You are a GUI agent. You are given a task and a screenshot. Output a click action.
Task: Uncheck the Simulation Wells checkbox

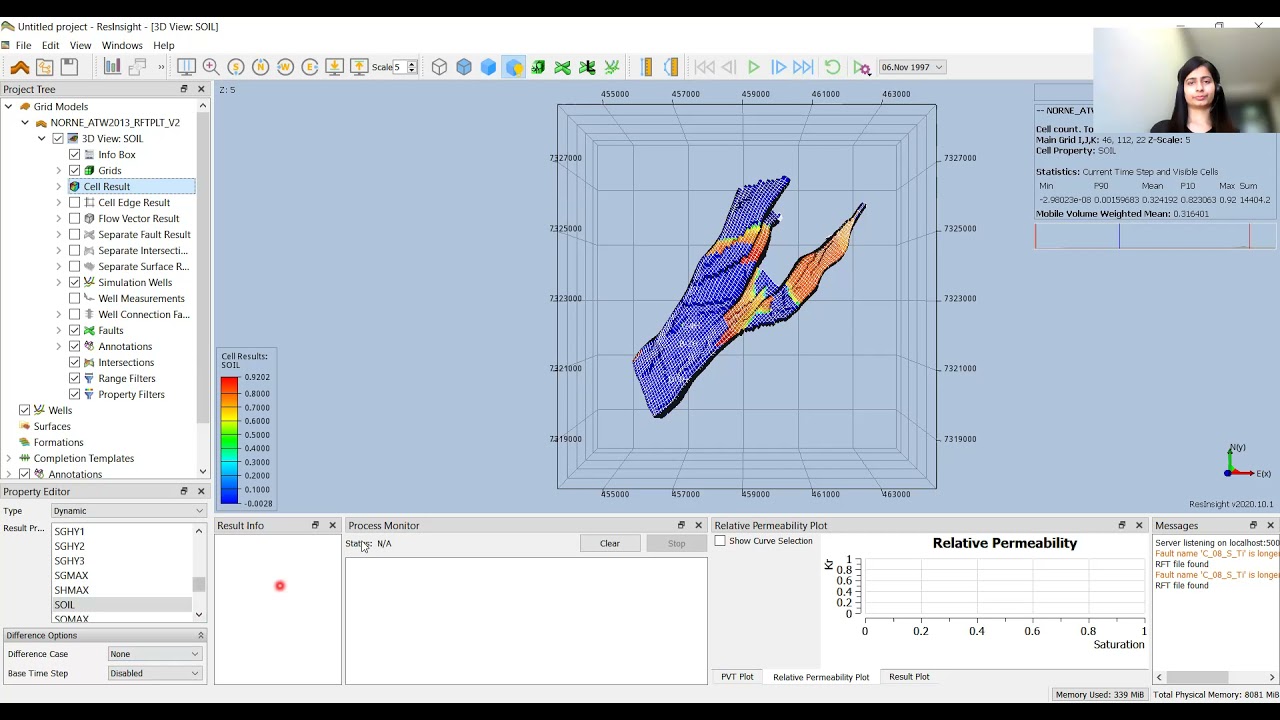(x=75, y=282)
